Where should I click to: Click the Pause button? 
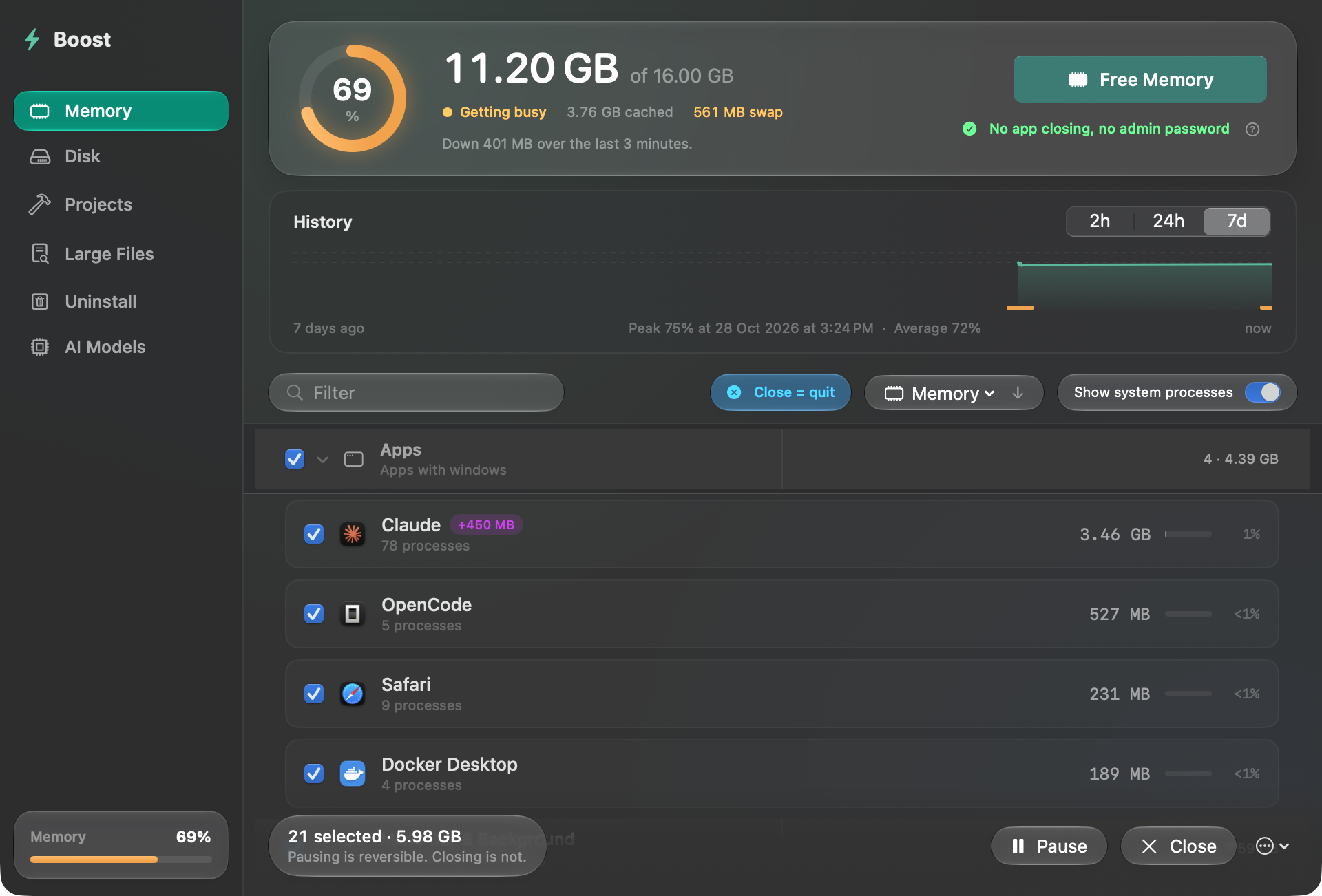click(1049, 846)
